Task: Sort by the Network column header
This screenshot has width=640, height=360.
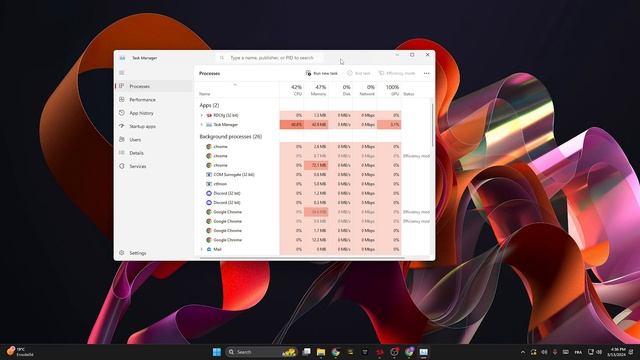Action: click(x=365, y=90)
